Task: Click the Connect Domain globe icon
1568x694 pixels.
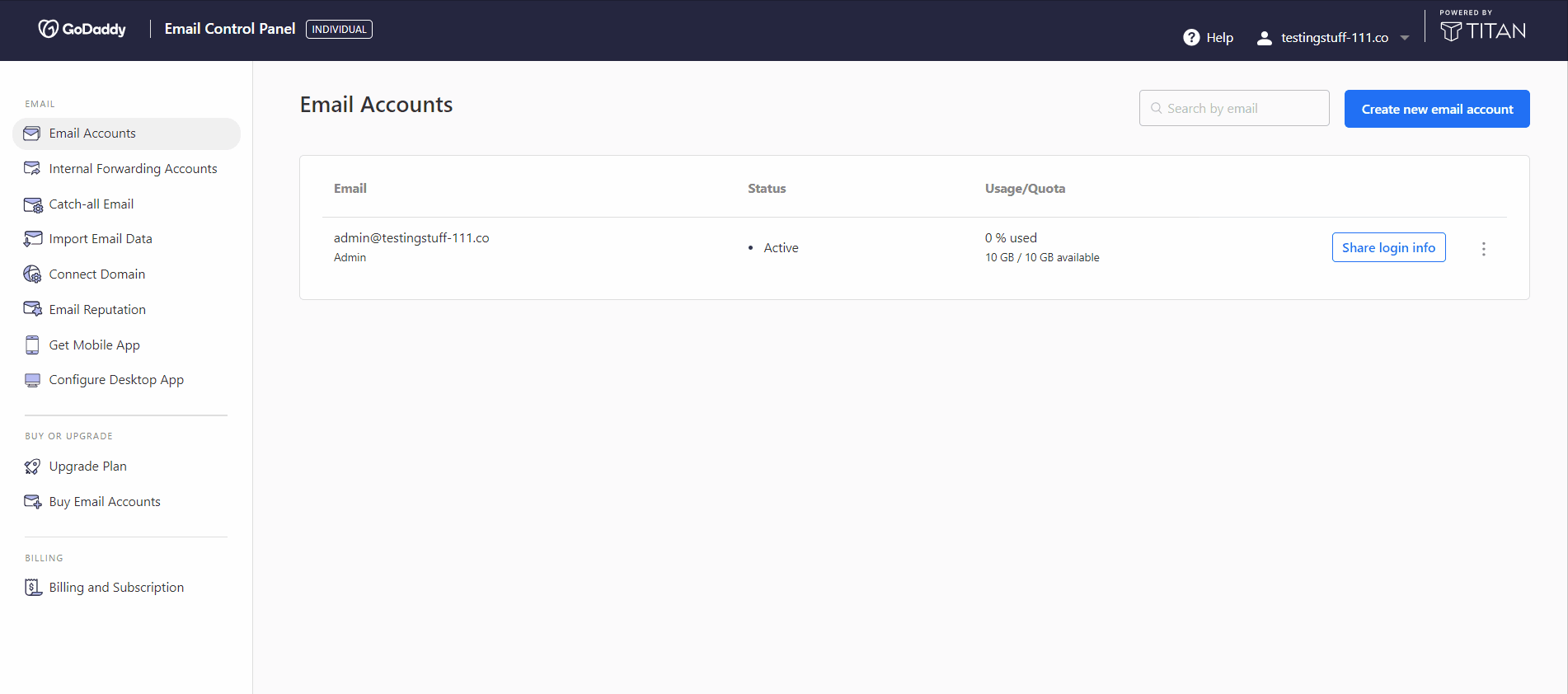Action: (x=32, y=274)
